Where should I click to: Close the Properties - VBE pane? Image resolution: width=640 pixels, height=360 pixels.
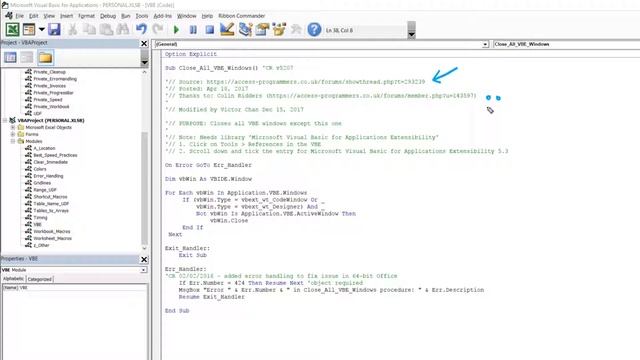tap(144, 259)
